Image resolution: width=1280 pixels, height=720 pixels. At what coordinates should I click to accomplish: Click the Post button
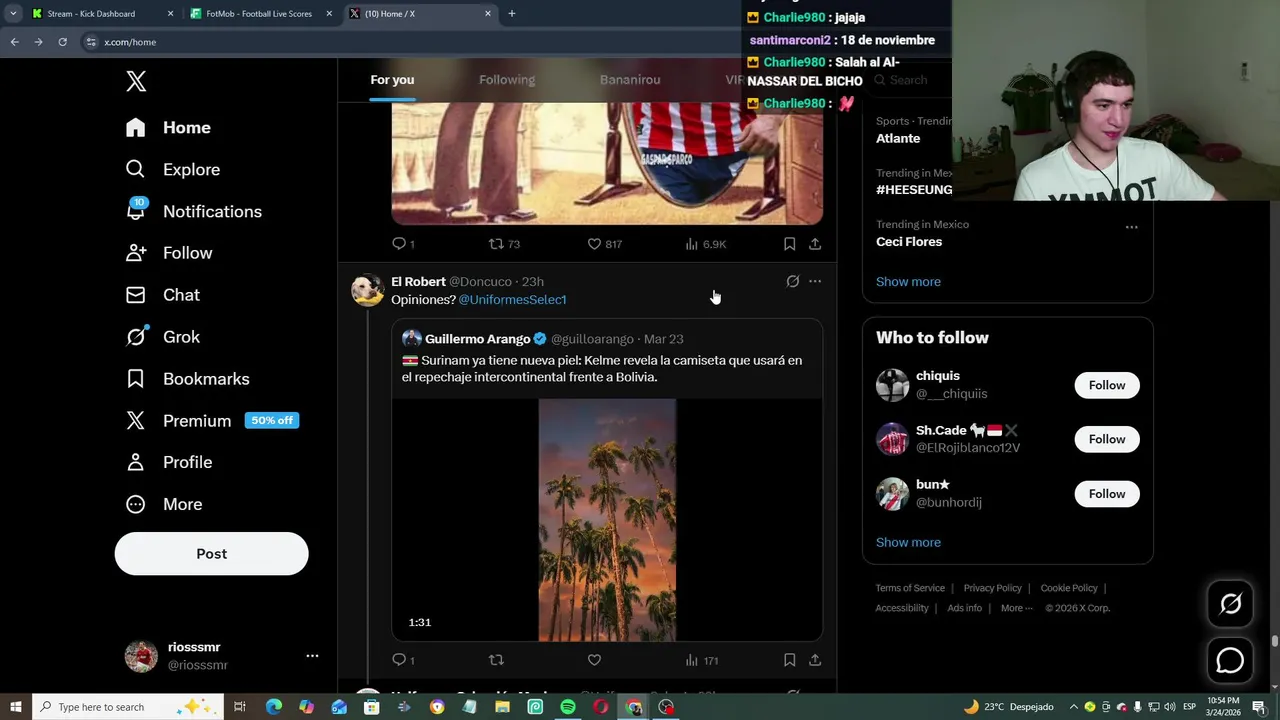(211, 554)
